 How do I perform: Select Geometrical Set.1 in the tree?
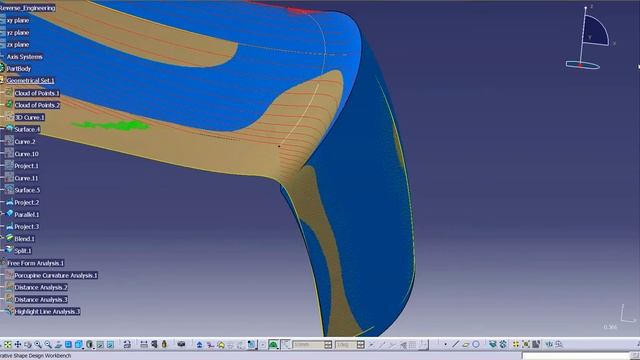tap(31, 80)
